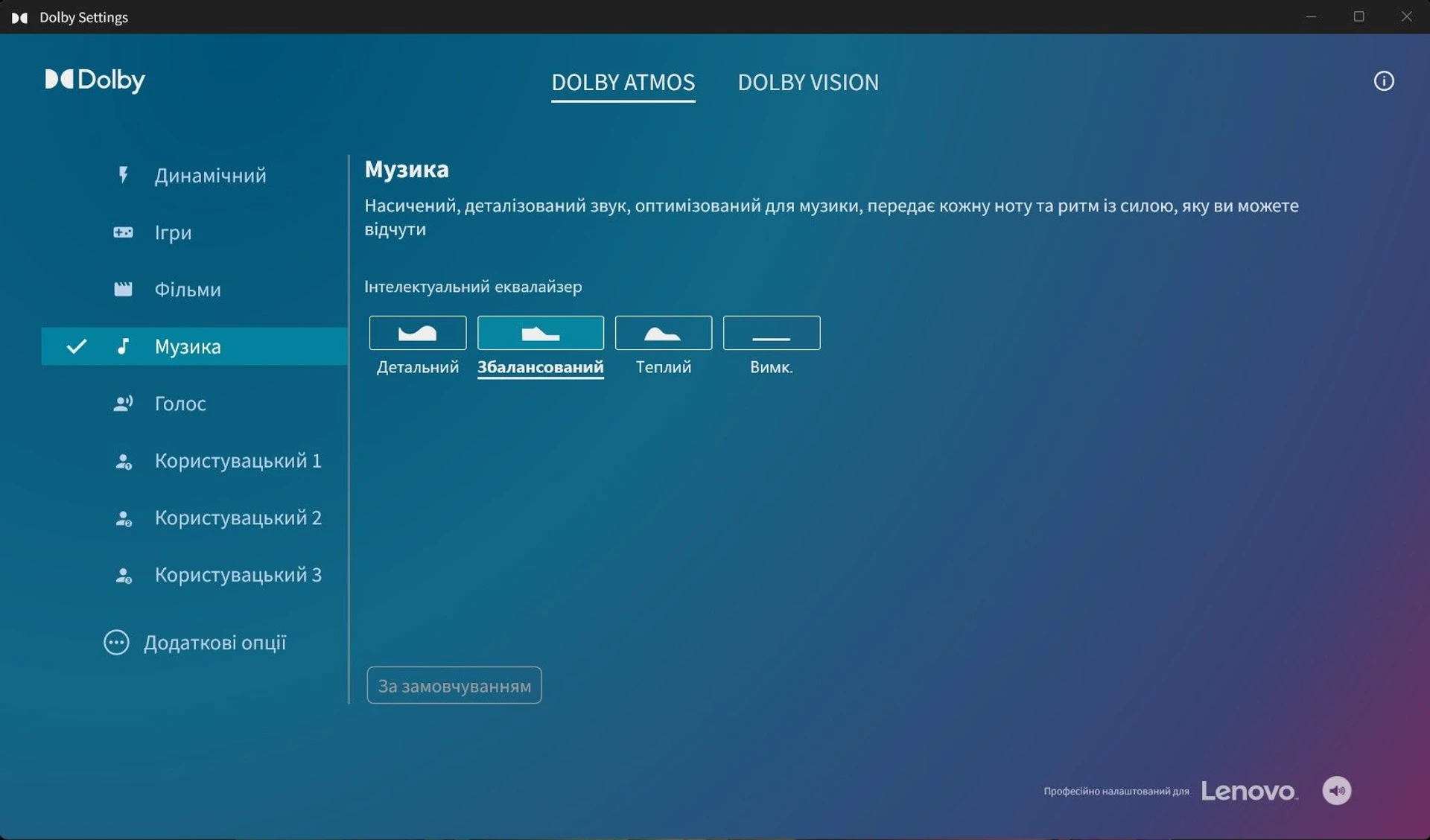The image size is (1430, 840).
Task: Reset with За замовчуванням button
Action: click(454, 685)
